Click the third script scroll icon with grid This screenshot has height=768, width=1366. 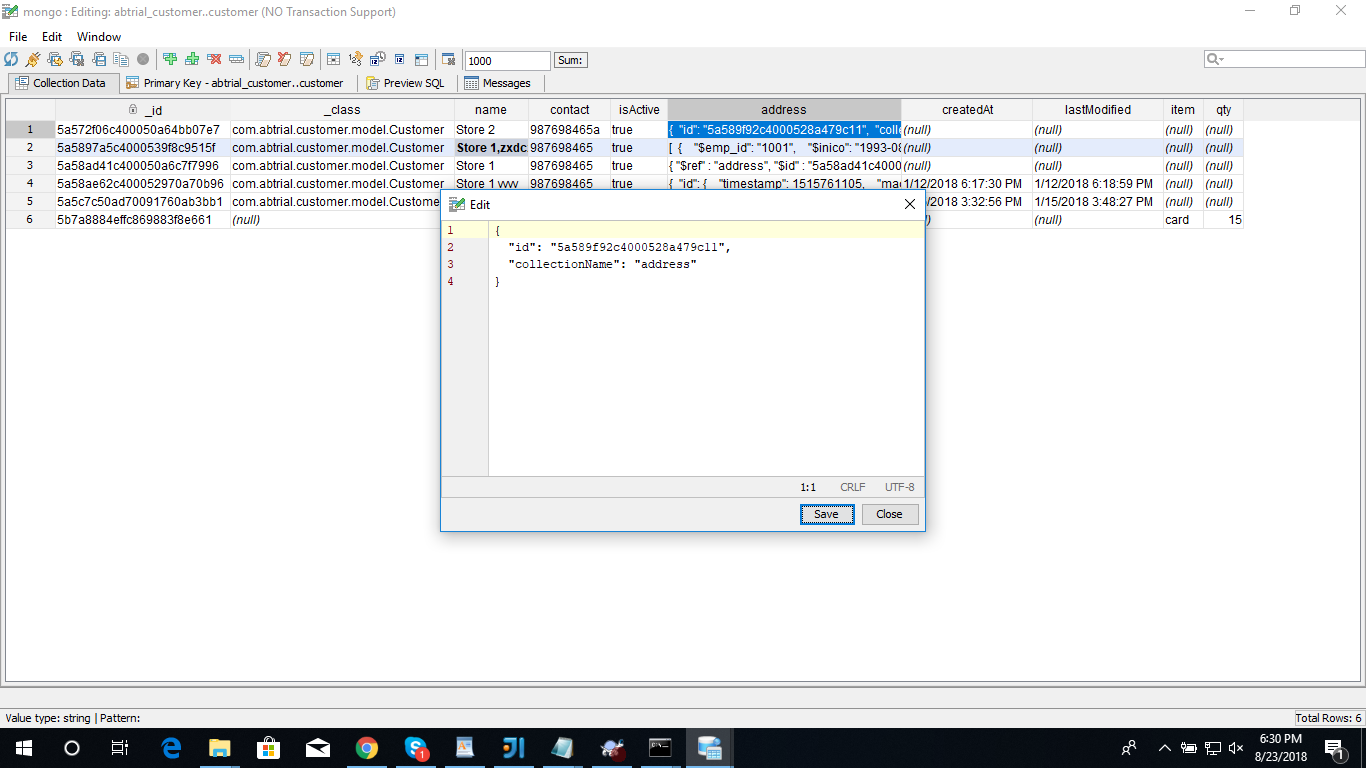click(307, 60)
